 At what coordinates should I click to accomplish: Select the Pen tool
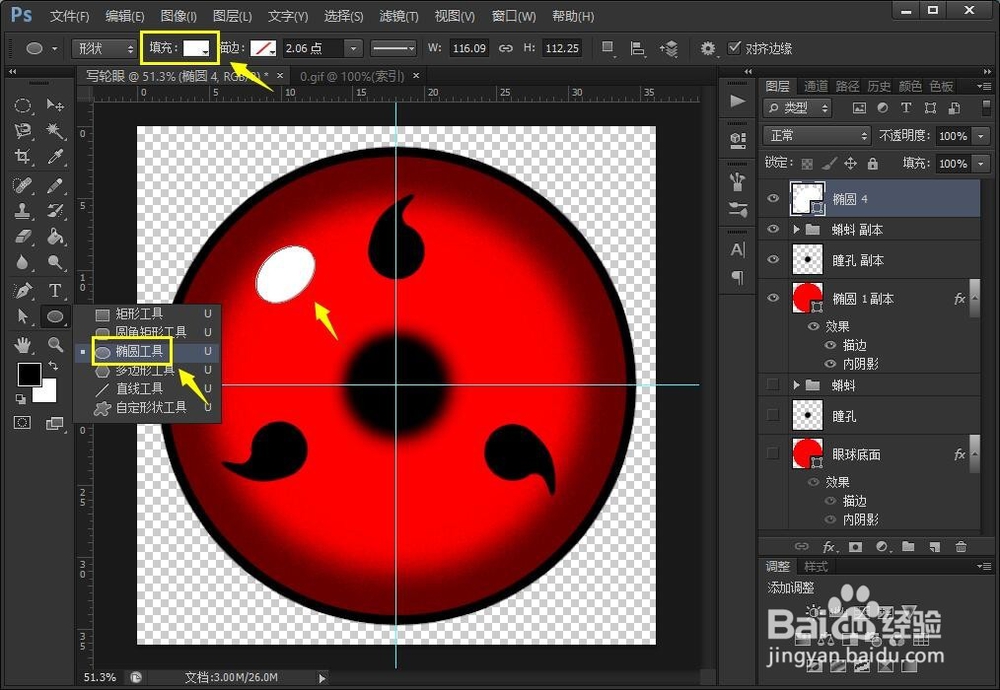pos(23,291)
